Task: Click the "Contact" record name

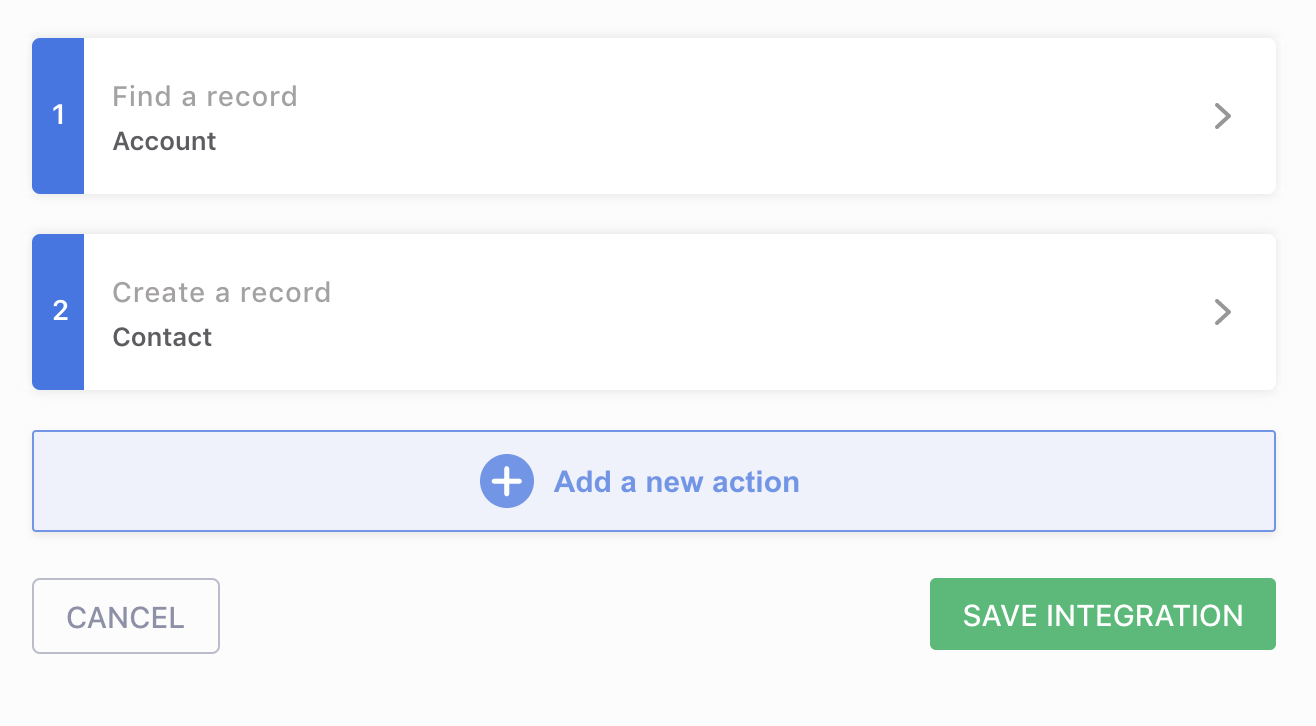Action: 162,337
